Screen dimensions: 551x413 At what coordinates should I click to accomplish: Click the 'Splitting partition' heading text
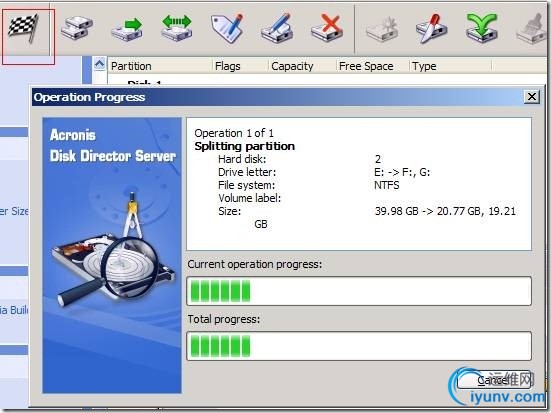[245, 146]
